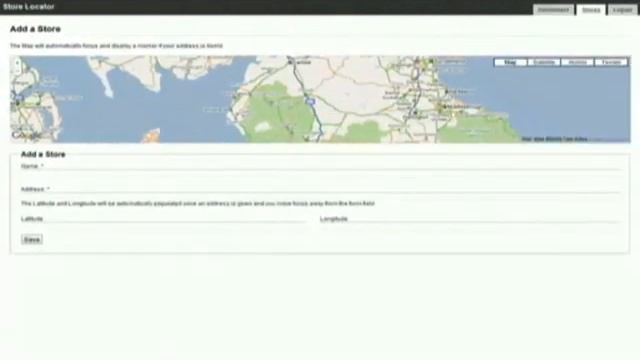
Task: Switch map to Hybrid view
Action: click(577, 62)
